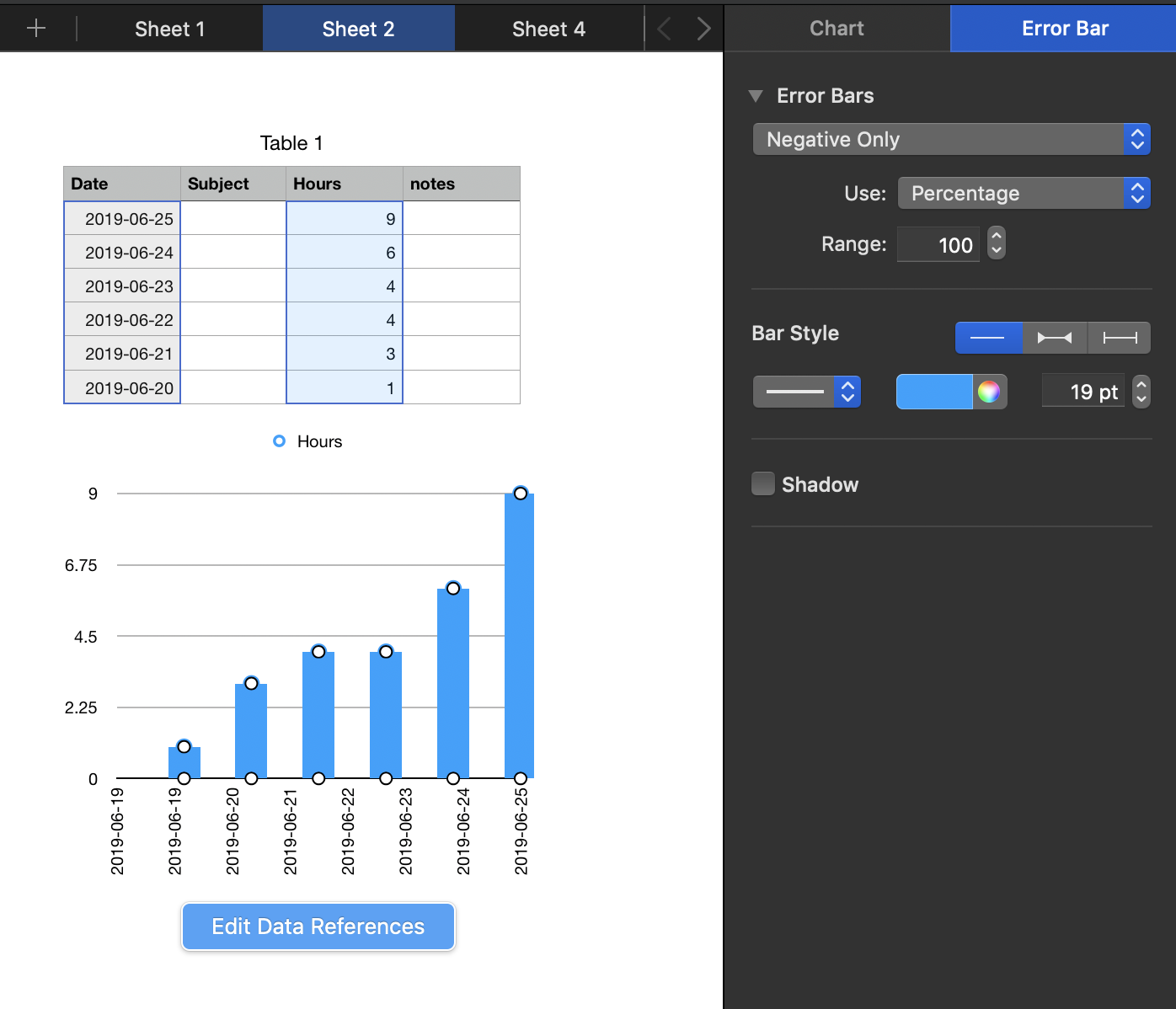Select the T-capped error bar end style
This screenshot has width=1176, height=1009.
pyautogui.click(x=1120, y=338)
